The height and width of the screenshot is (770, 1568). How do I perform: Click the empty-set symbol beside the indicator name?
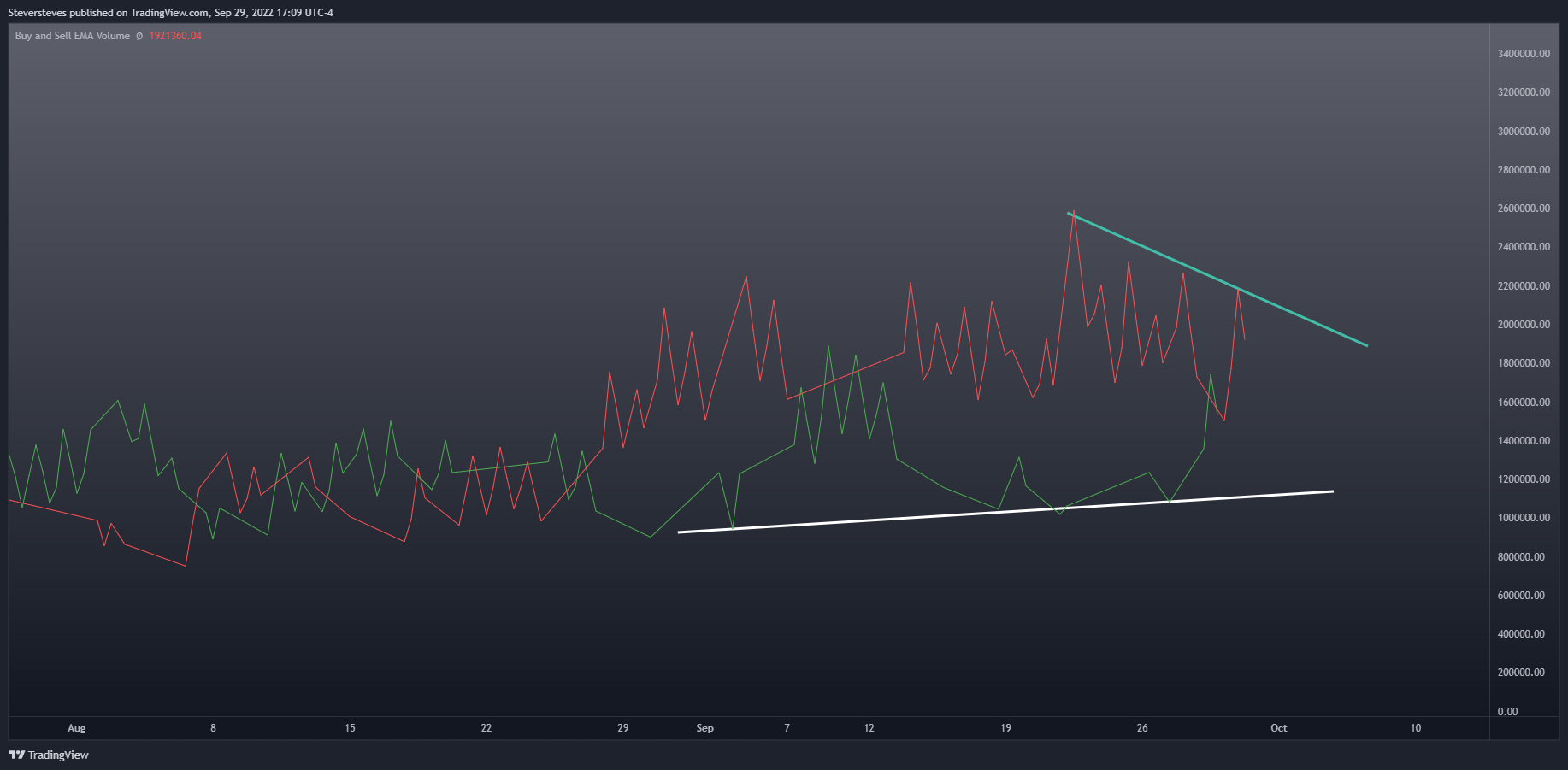coord(139,36)
